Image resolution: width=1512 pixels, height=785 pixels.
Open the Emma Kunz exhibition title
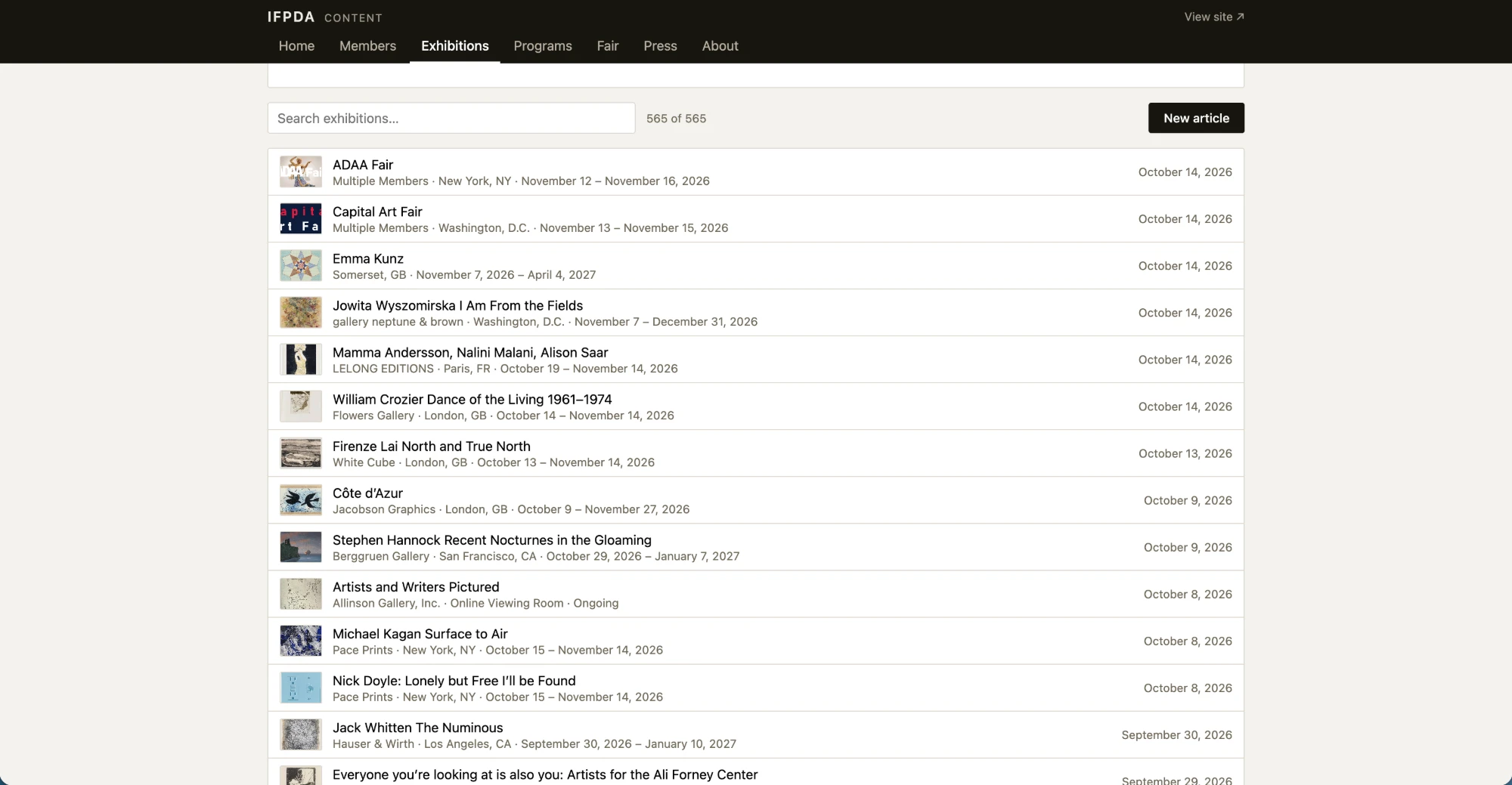(368, 258)
